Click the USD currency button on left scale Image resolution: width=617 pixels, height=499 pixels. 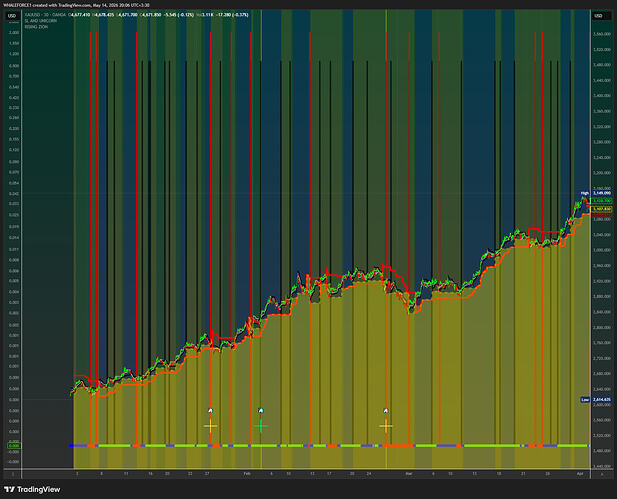pyautogui.click(x=12, y=16)
